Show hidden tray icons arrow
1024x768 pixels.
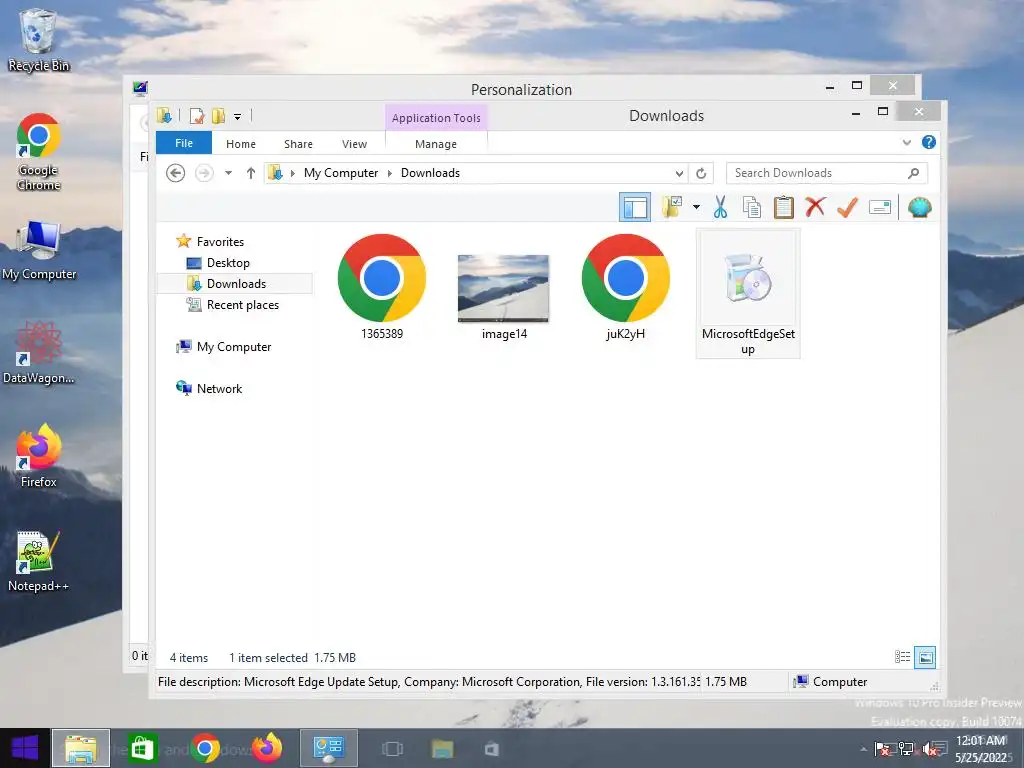[863, 749]
